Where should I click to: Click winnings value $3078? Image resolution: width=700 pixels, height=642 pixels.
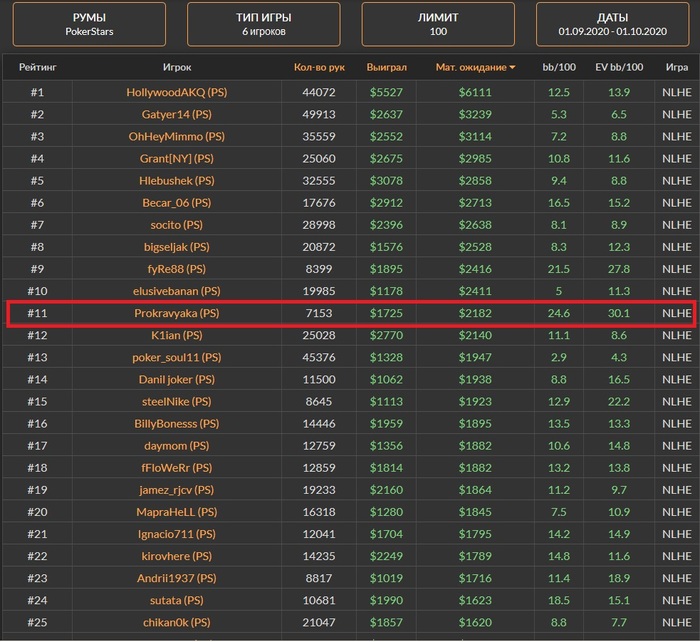point(386,181)
